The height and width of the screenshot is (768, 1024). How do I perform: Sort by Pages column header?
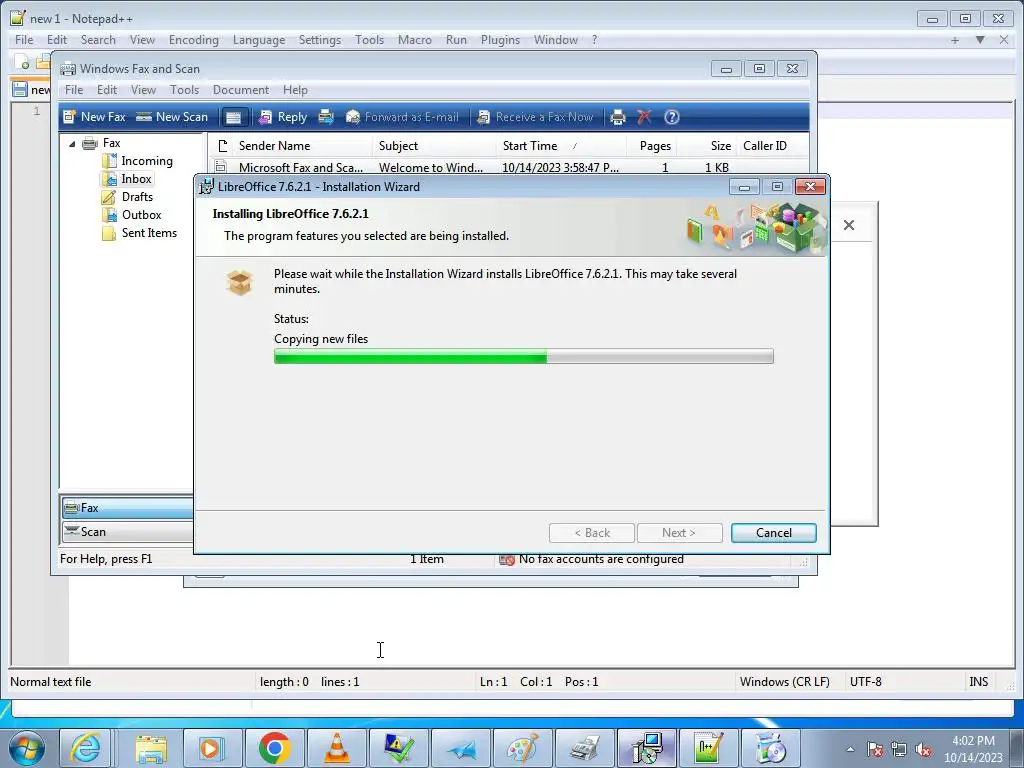point(651,146)
